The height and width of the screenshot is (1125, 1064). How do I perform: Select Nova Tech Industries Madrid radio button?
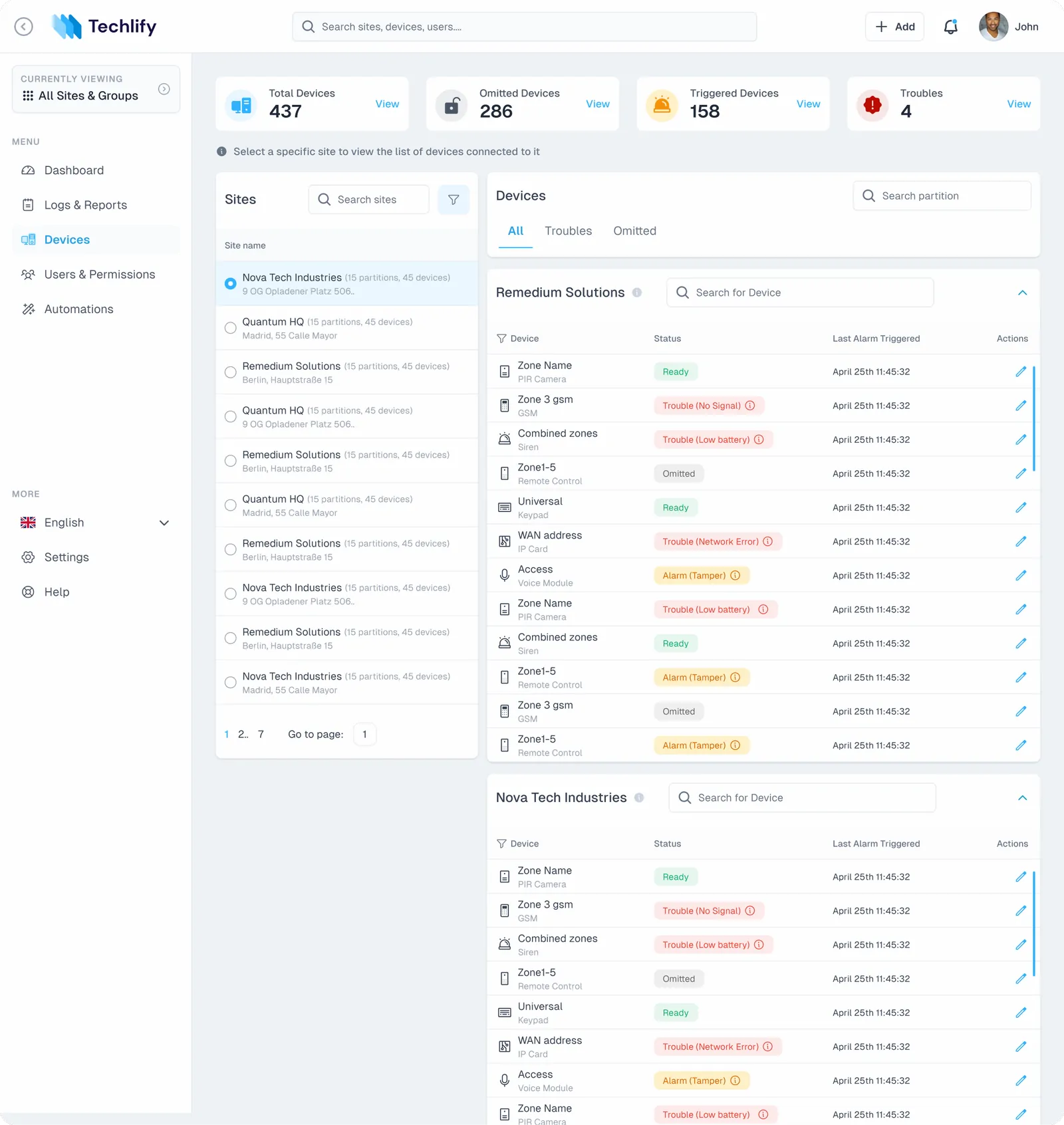click(230, 682)
